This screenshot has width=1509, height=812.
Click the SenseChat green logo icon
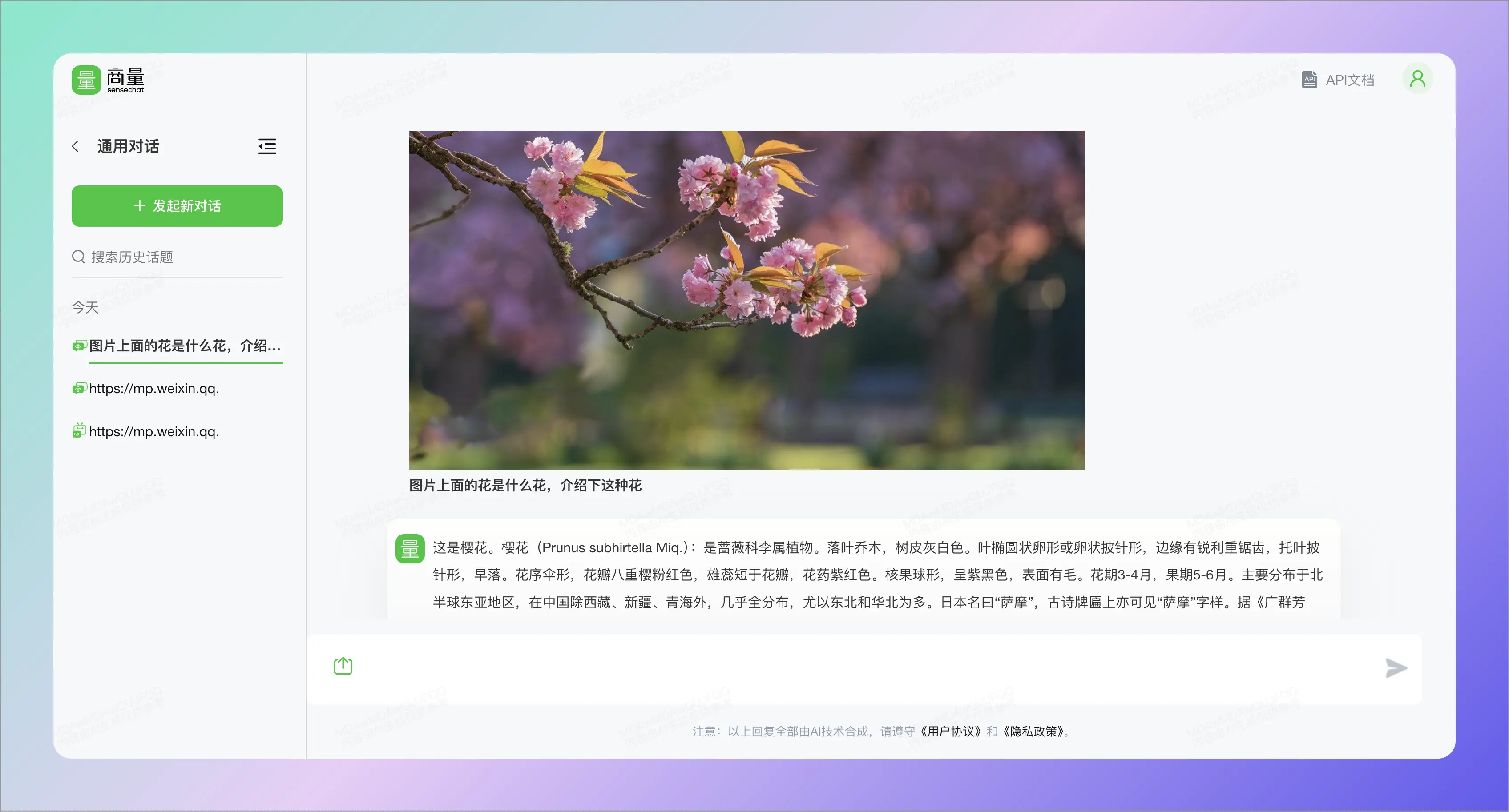85,80
